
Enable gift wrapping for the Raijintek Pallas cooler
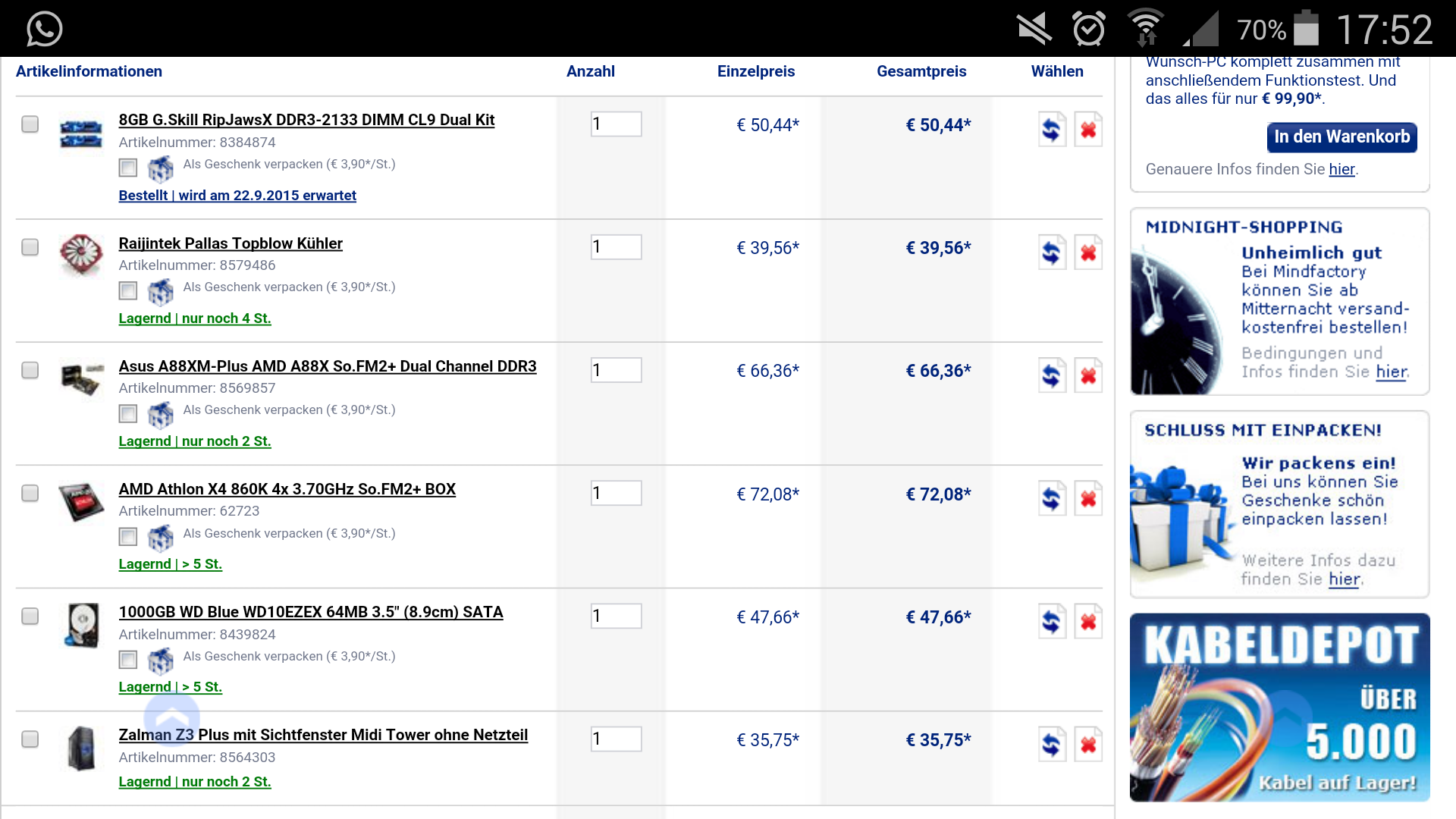click(x=128, y=290)
